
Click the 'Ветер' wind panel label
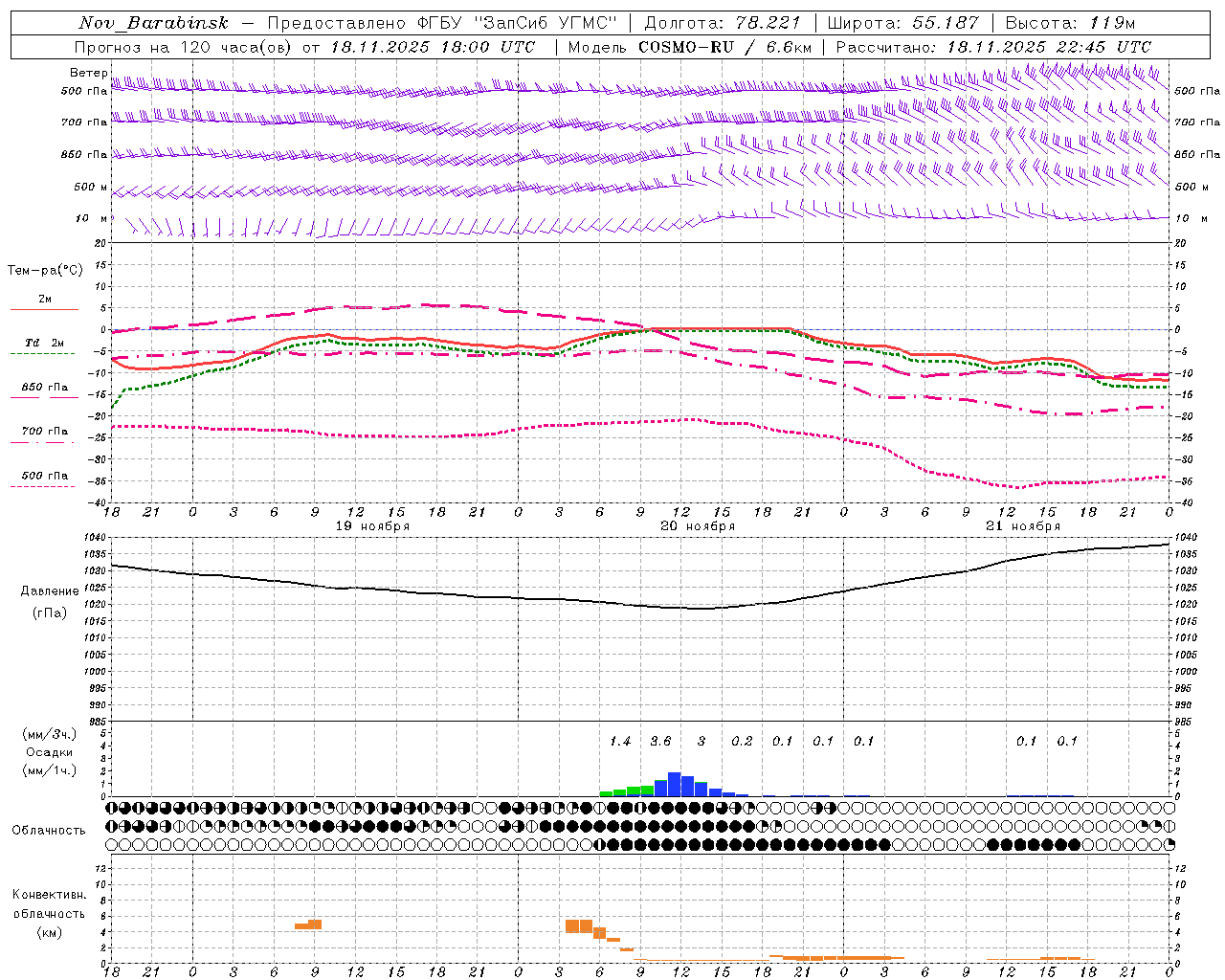88,73
